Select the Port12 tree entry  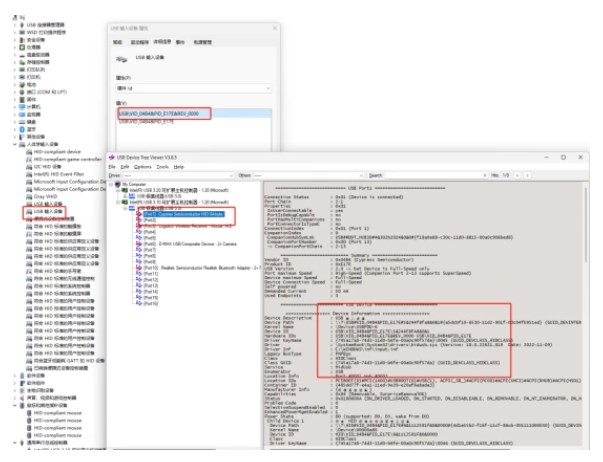tap(151, 280)
